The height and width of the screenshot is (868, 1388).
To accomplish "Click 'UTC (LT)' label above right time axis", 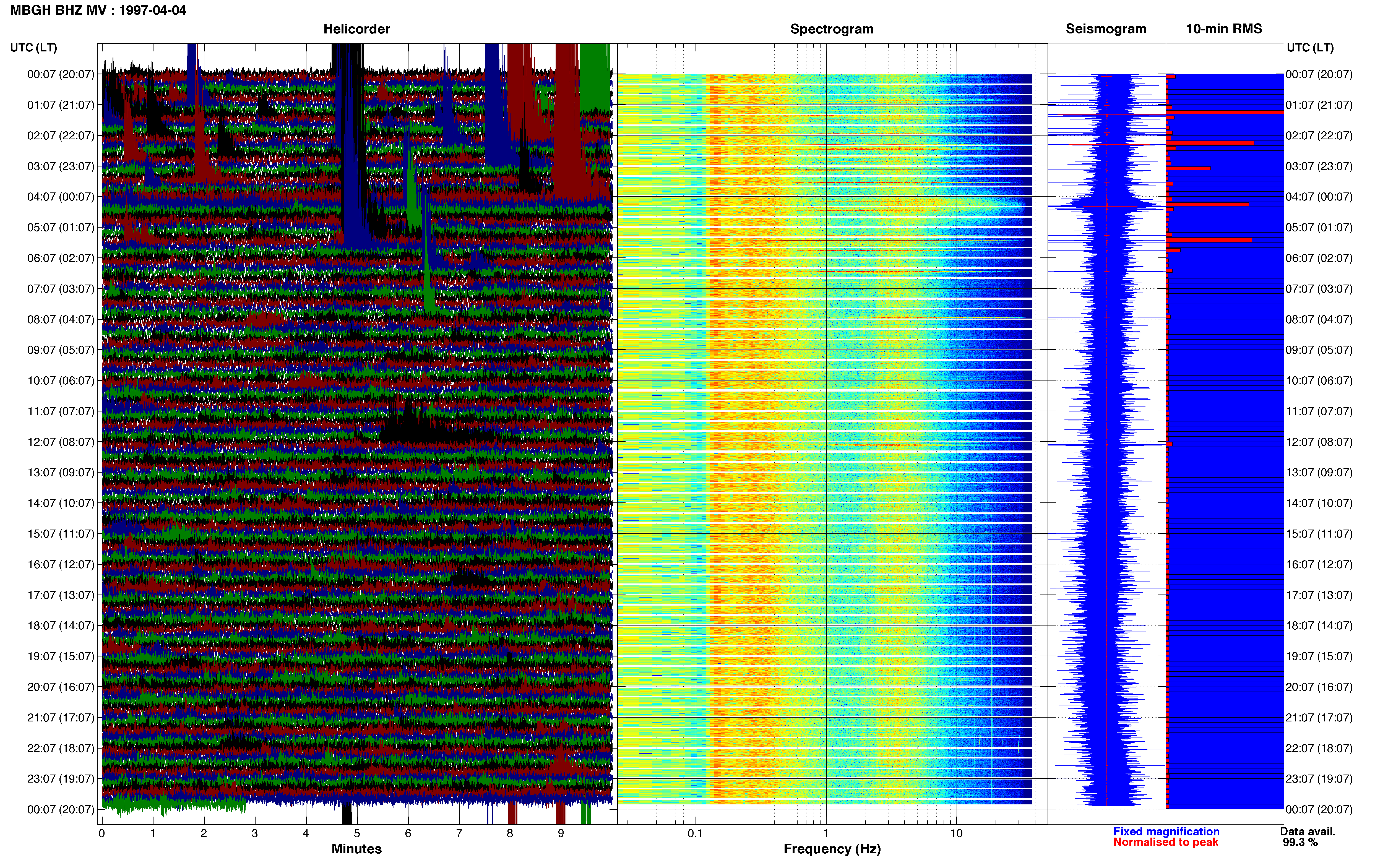I will (1310, 48).
